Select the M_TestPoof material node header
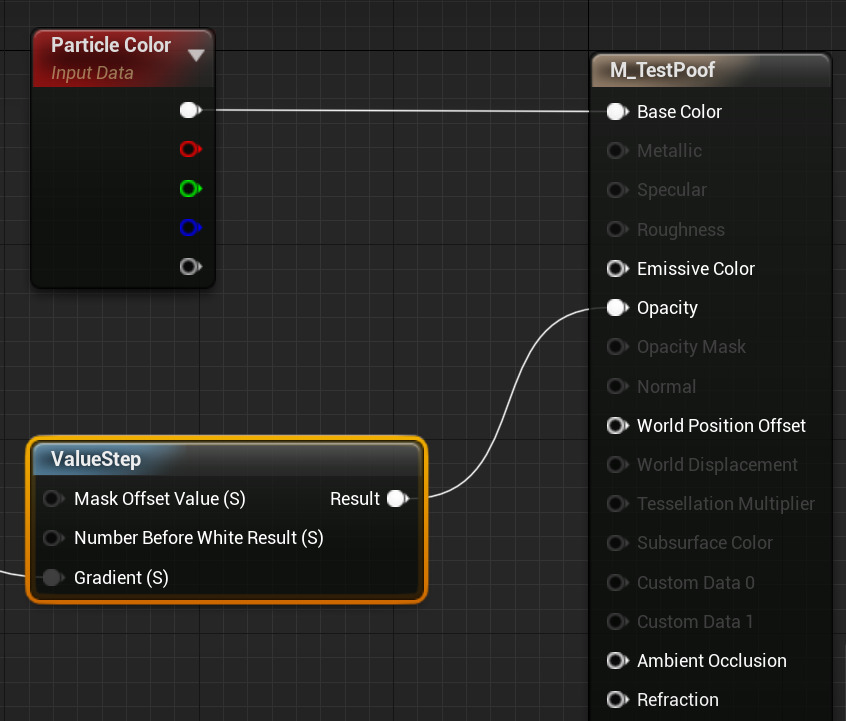The width and height of the screenshot is (846, 721). click(710, 70)
